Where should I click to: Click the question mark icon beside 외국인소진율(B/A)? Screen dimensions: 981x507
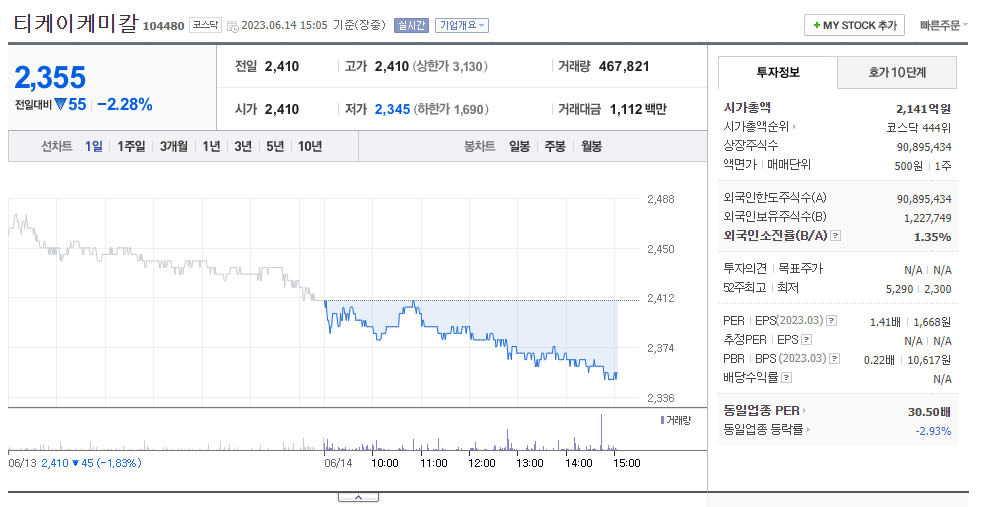point(836,236)
